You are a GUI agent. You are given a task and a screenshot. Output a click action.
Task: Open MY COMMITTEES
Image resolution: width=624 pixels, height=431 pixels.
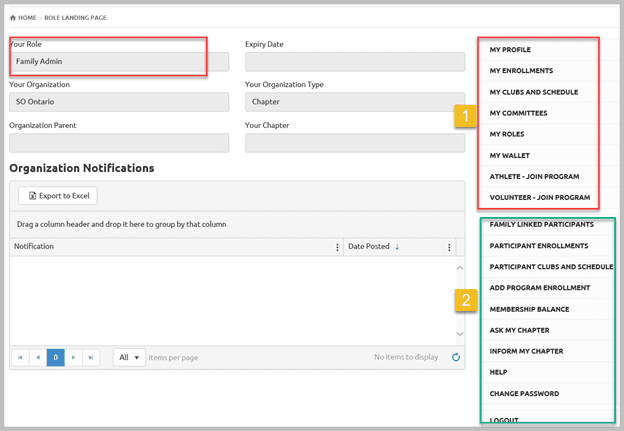tap(518, 113)
